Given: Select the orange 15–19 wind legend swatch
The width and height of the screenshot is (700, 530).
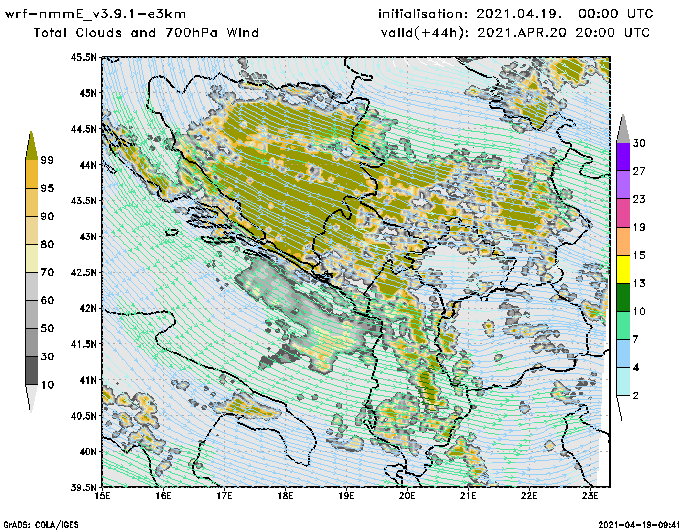Looking at the screenshot, I should click(x=623, y=241).
